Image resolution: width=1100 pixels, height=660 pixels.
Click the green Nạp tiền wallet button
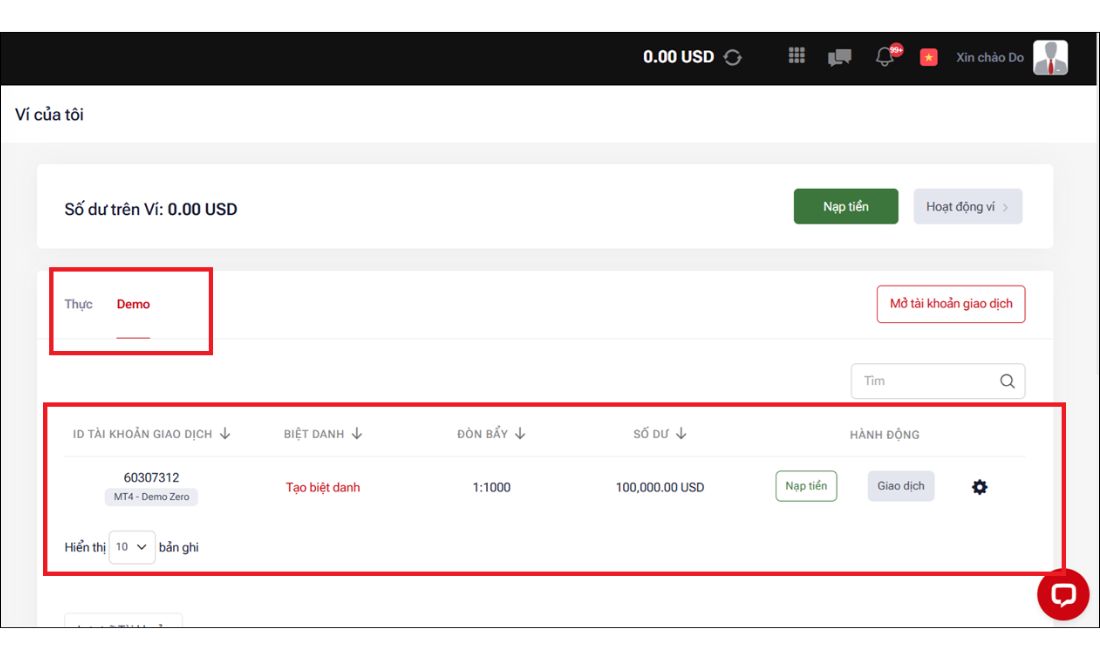(x=845, y=206)
